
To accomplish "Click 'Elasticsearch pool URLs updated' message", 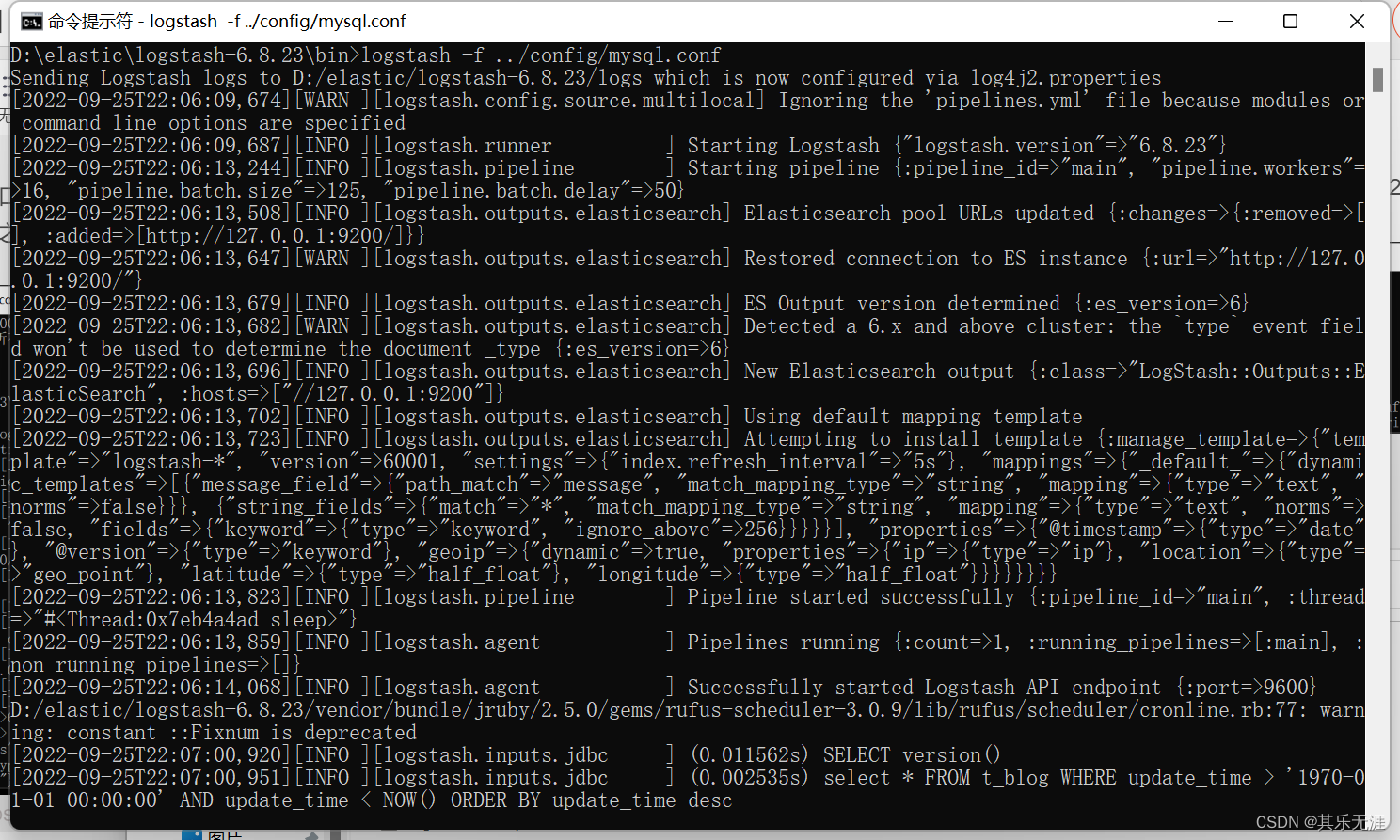I will tap(918, 214).
